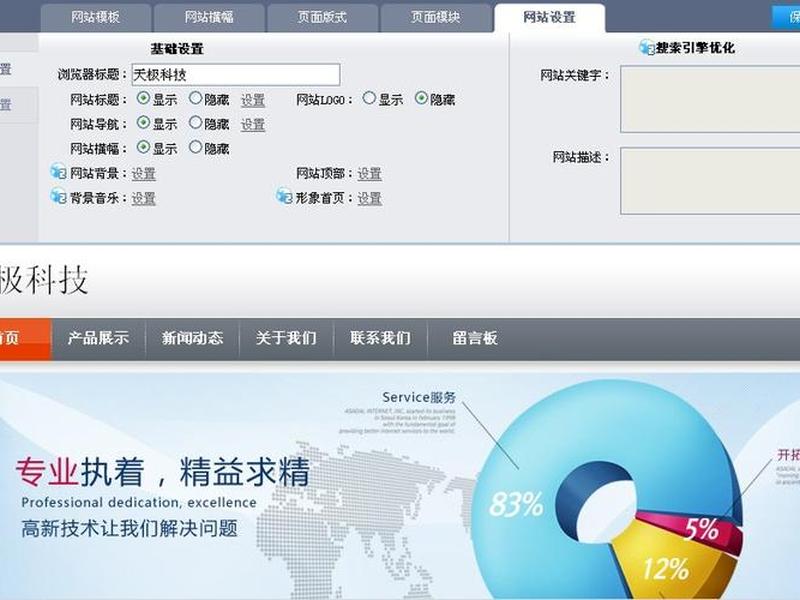Click the Service服务 chart label
This screenshot has height=600, width=800.
[x=419, y=397]
